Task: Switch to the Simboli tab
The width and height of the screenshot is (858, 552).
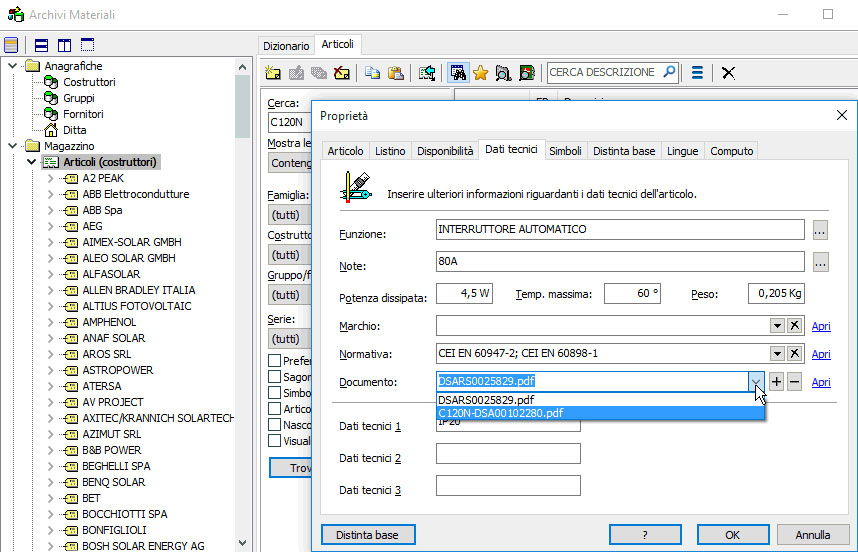Action: (565, 151)
